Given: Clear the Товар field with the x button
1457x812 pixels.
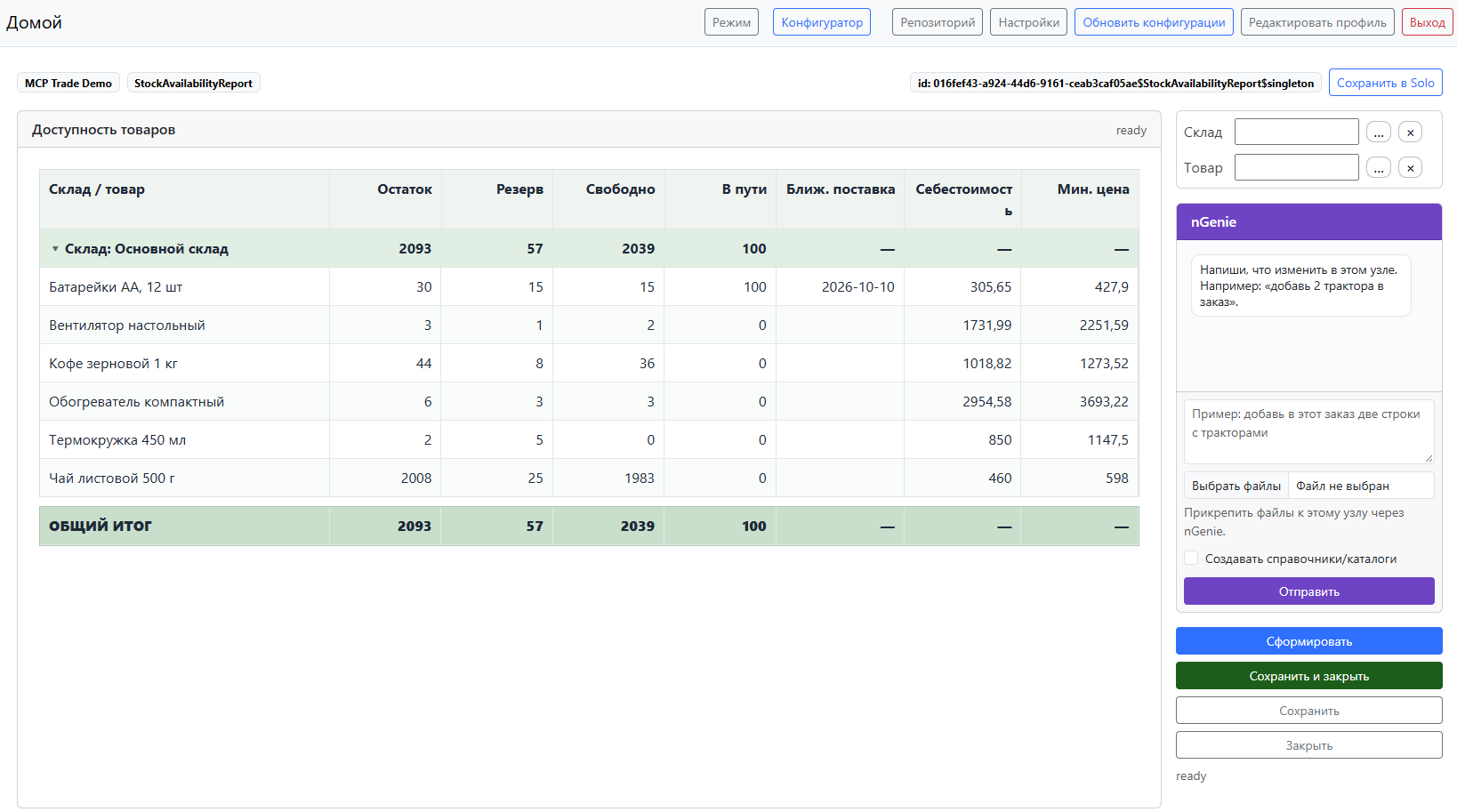Looking at the screenshot, I should point(1410,167).
